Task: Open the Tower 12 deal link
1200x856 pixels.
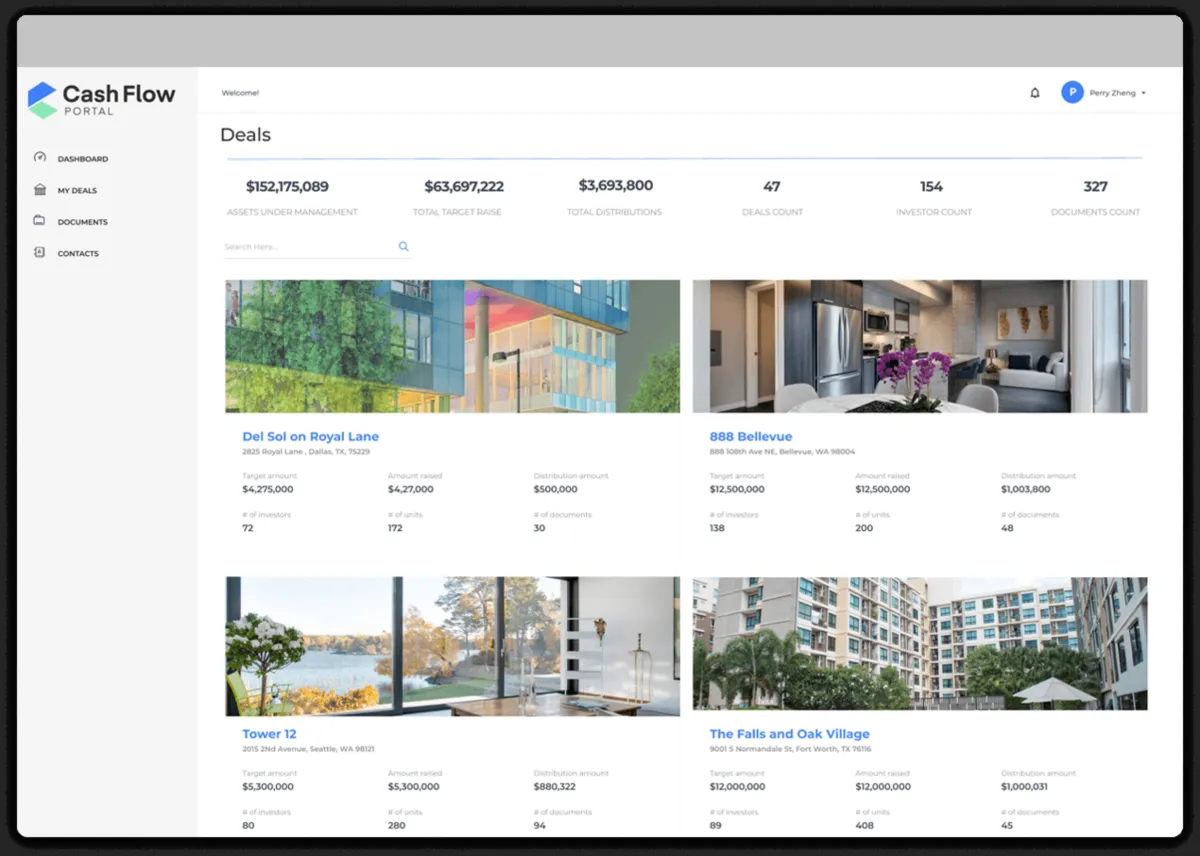Action: pyautogui.click(x=269, y=733)
